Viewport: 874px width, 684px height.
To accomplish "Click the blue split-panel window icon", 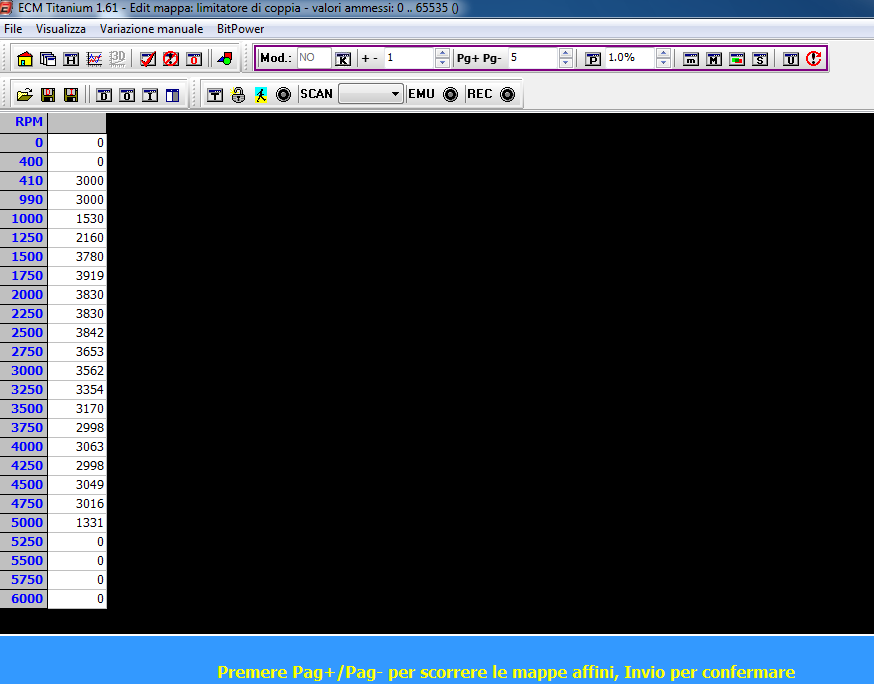I will tap(173, 95).
